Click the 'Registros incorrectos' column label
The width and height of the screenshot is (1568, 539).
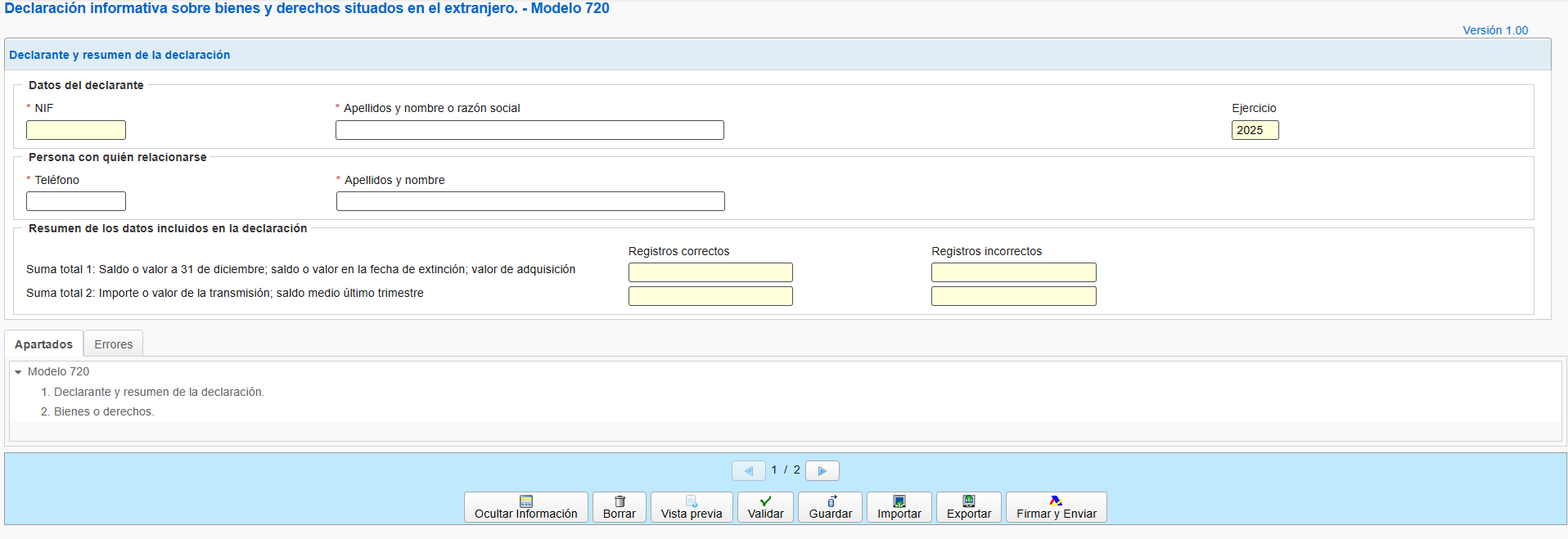click(x=986, y=251)
